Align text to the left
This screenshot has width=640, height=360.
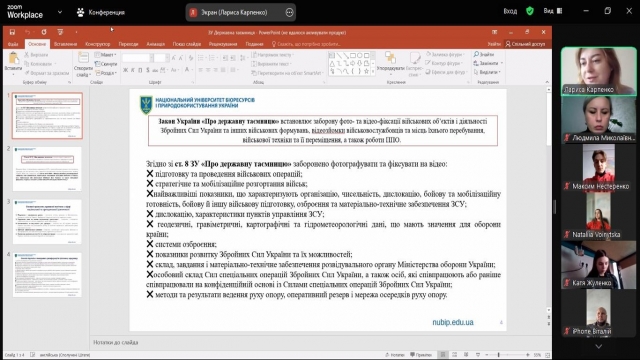(201, 70)
